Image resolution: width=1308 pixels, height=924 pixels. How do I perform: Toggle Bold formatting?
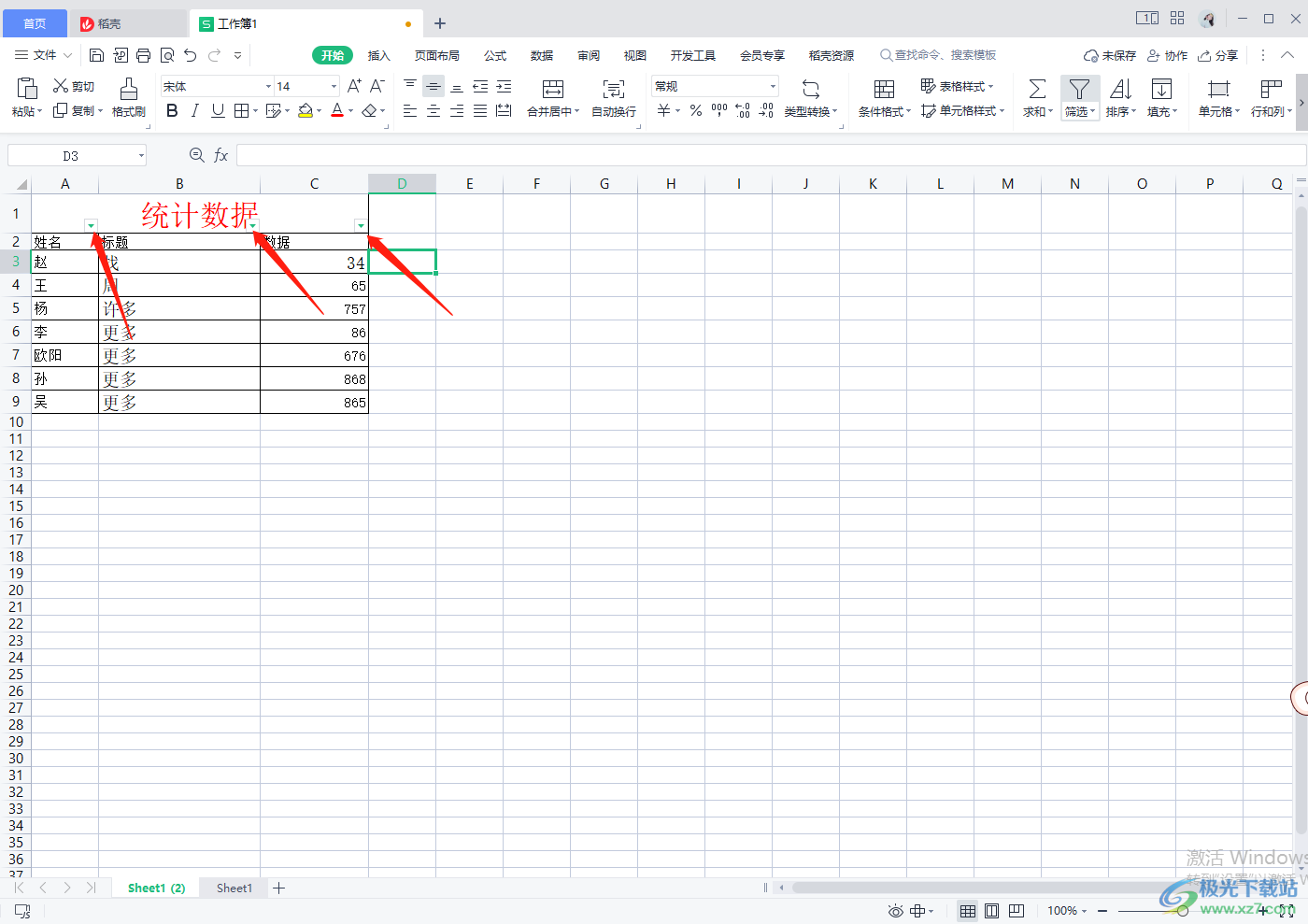(x=172, y=110)
